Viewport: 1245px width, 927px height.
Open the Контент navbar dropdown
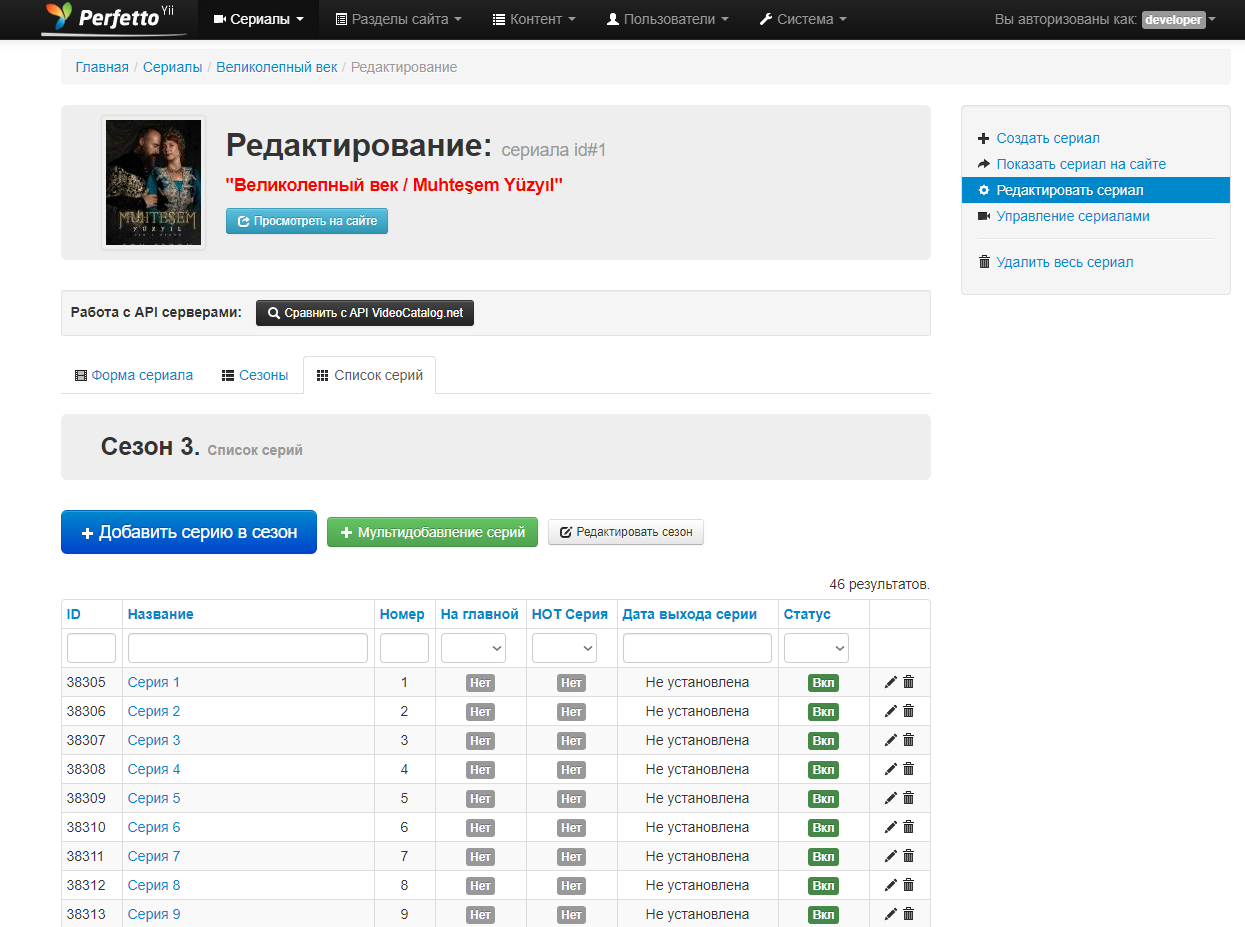534,19
